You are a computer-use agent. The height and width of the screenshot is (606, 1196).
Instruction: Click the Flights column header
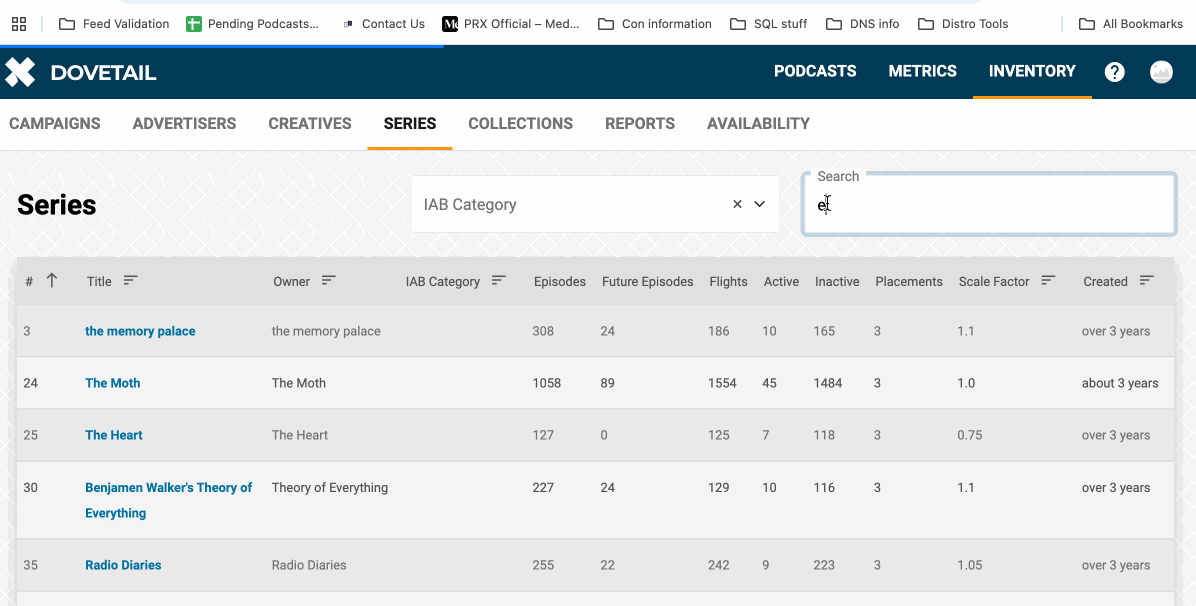[x=728, y=282]
